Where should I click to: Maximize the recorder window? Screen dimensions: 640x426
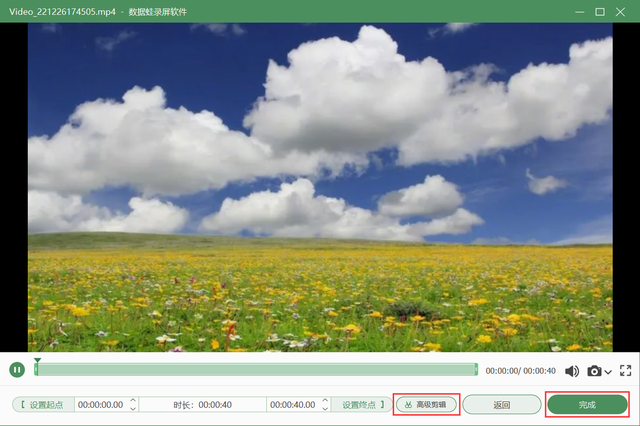[x=600, y=12]
